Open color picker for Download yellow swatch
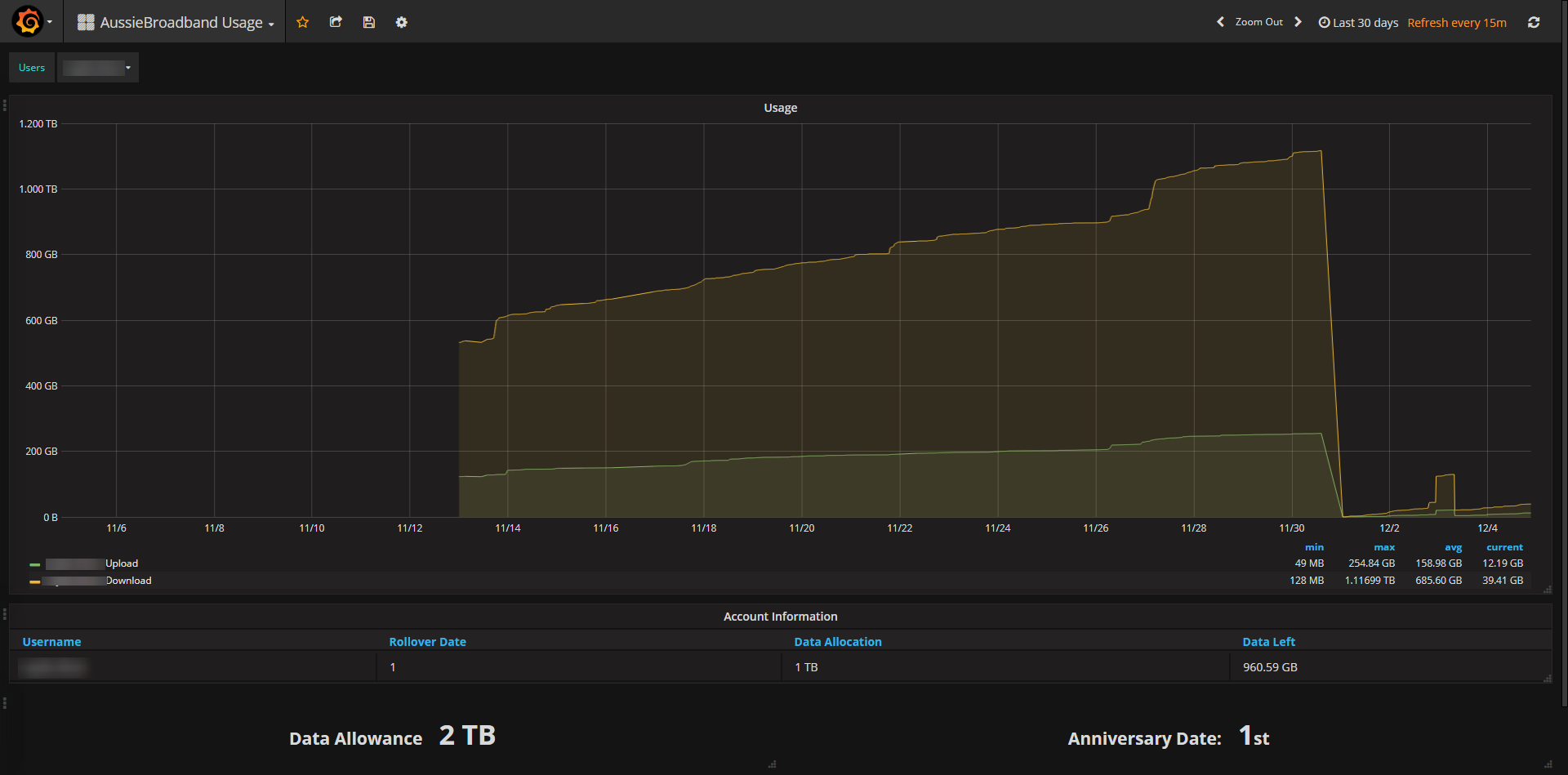1568x775 pixels. click(x=35, y=581)
